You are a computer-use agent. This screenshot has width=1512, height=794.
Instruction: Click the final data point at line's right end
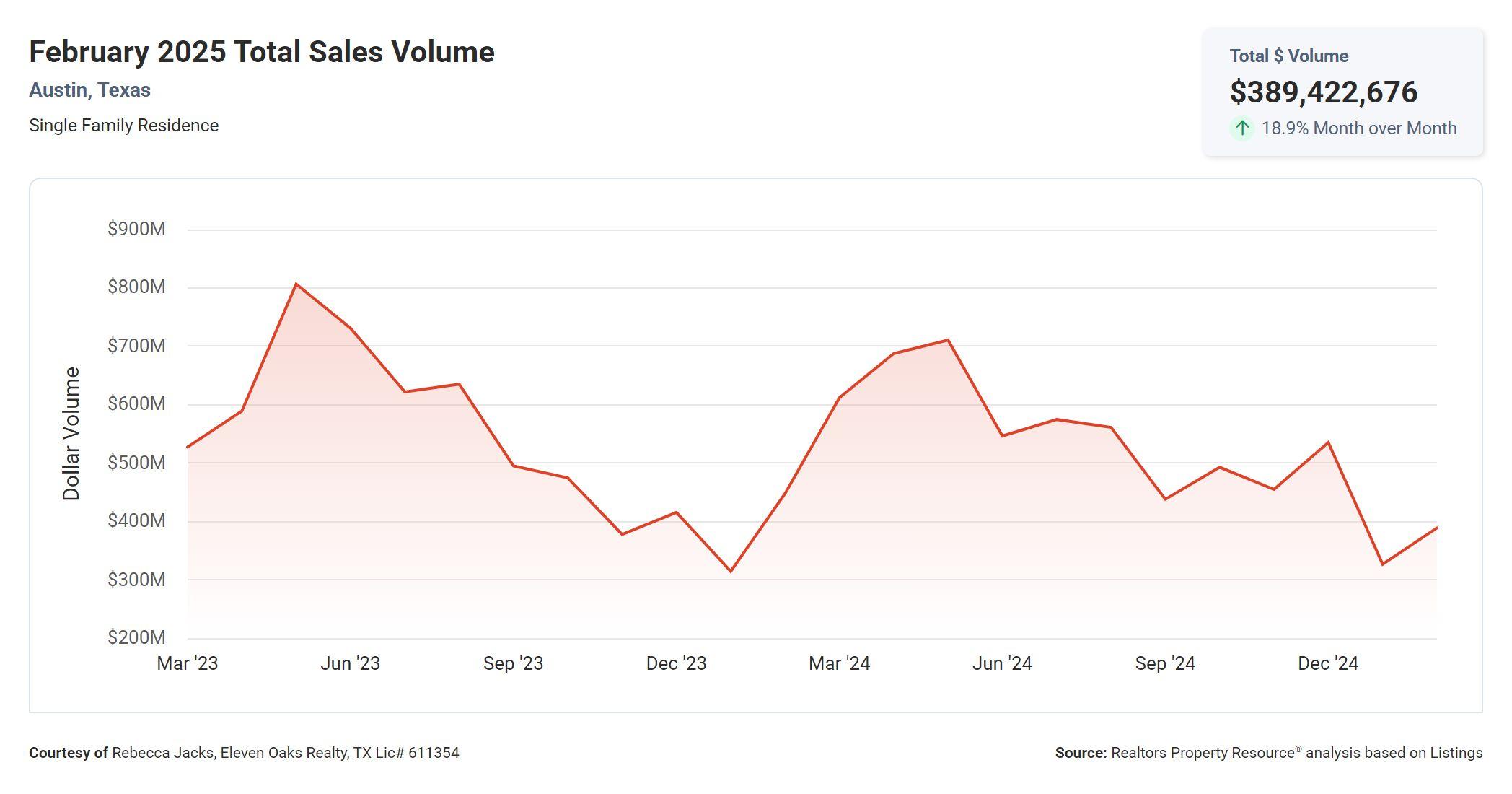[x=1436, y=528]
